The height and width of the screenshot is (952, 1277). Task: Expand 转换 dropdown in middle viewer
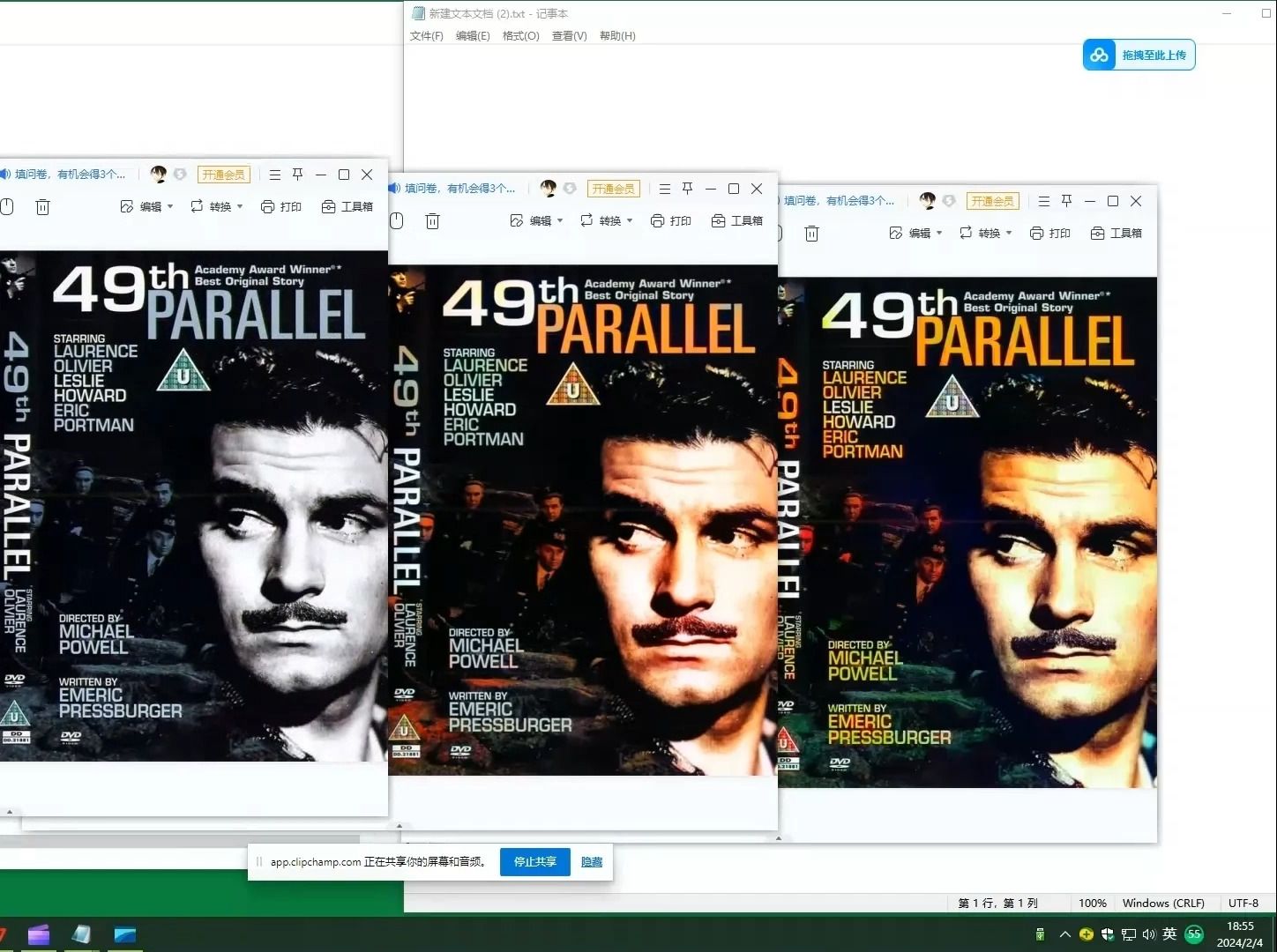click(606, 220)
